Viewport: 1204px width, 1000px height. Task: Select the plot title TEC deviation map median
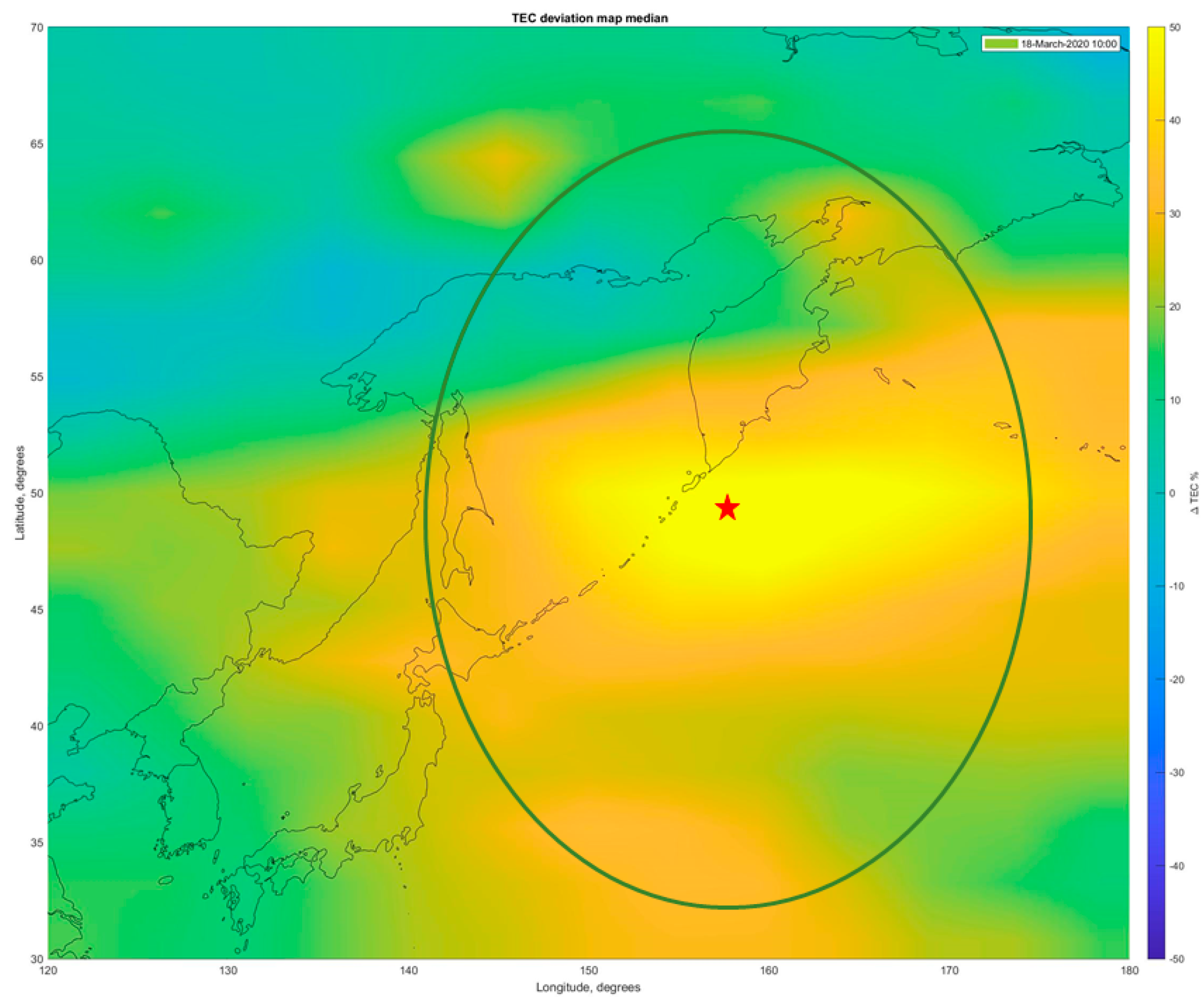[x=589, y=19]
